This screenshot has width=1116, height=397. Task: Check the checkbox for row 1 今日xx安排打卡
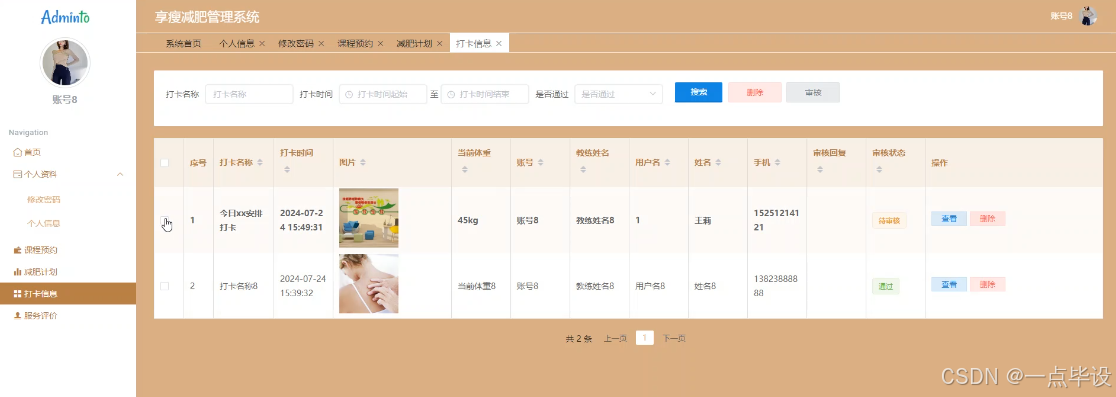pos(164,220)
